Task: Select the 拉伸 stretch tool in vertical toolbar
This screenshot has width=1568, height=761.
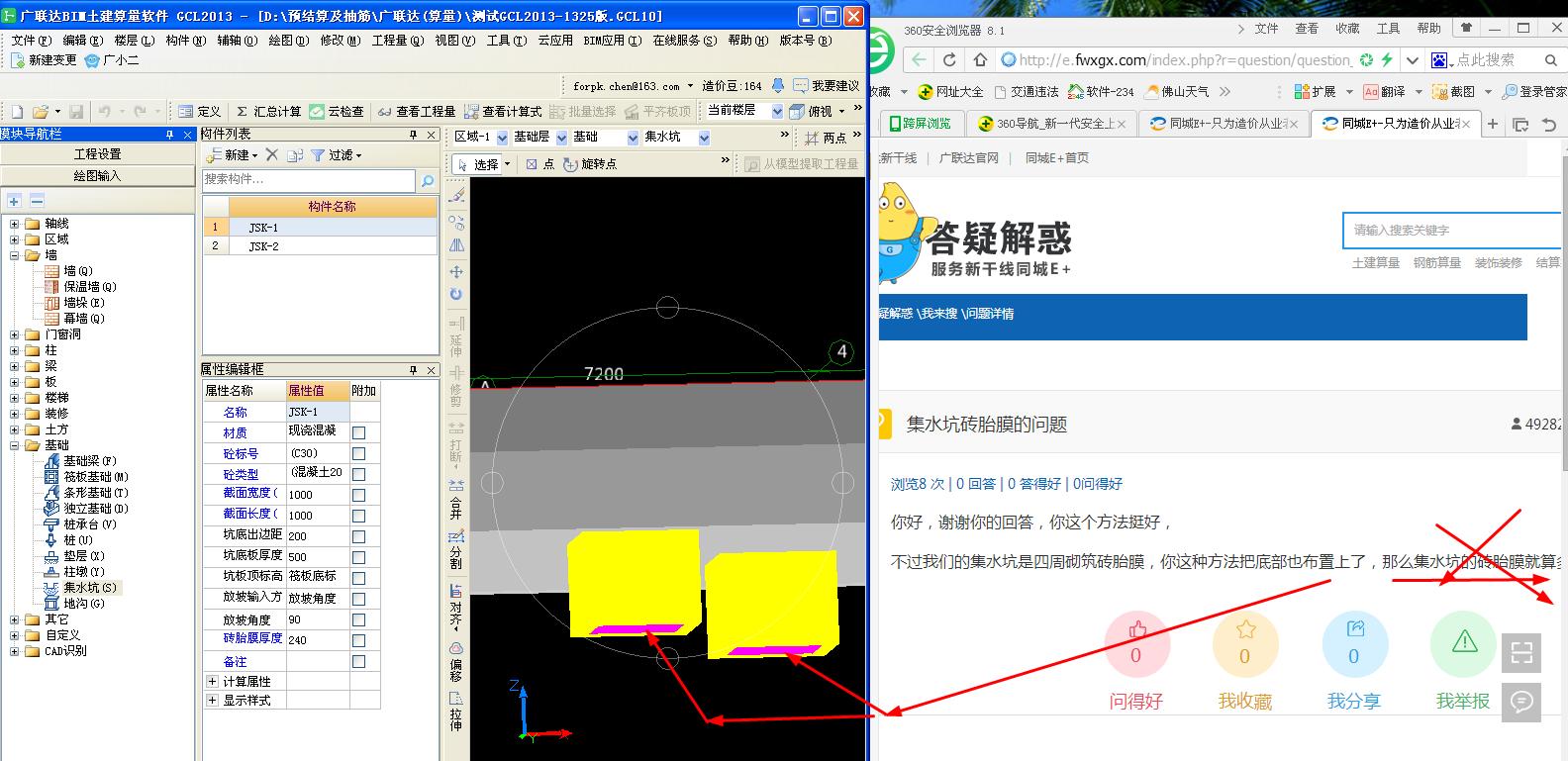Action: pyautogui.click(x=456, y=711)
